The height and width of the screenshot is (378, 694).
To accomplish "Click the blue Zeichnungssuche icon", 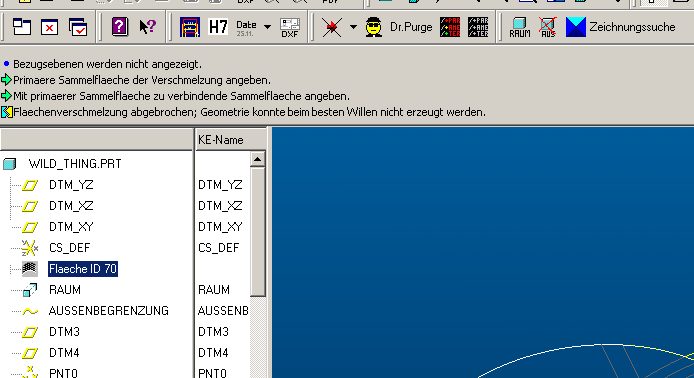I will (576, 27).
